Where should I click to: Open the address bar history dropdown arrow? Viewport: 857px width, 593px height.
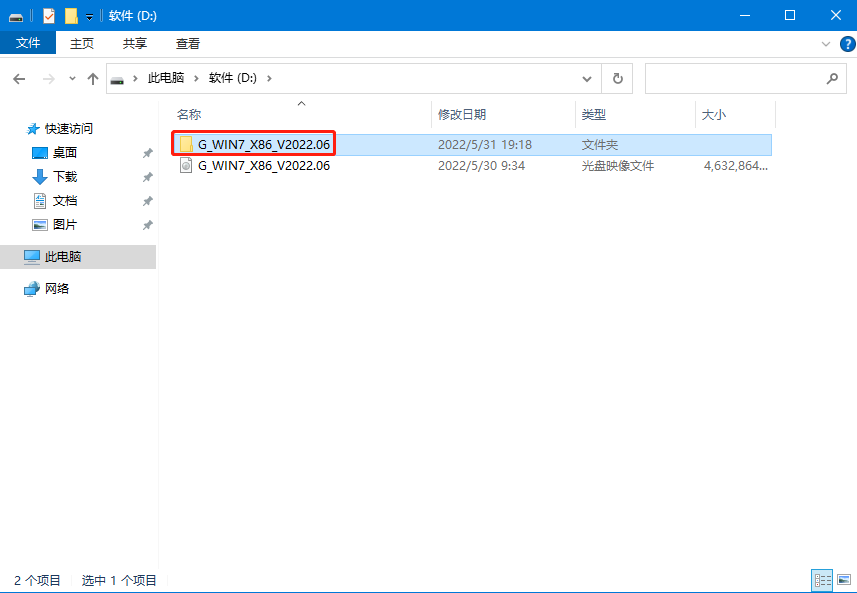tap(587, 78)
